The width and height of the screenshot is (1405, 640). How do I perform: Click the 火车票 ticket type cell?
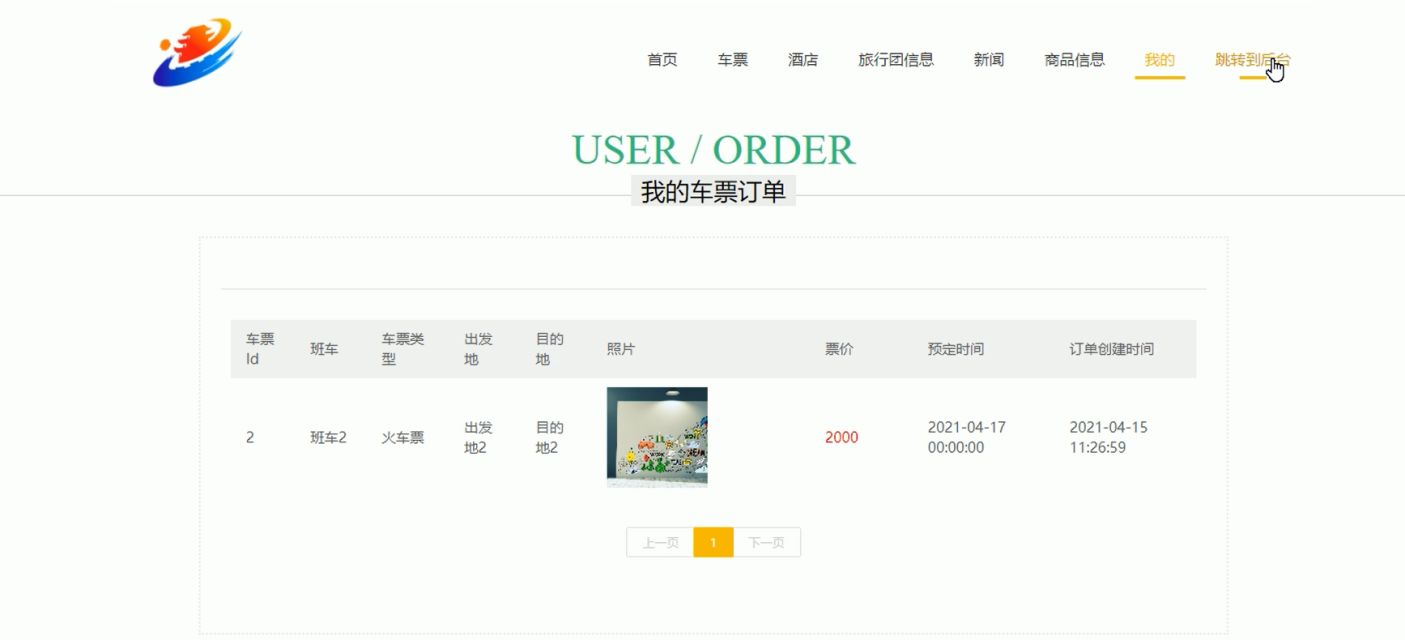[x=403, y=437]
